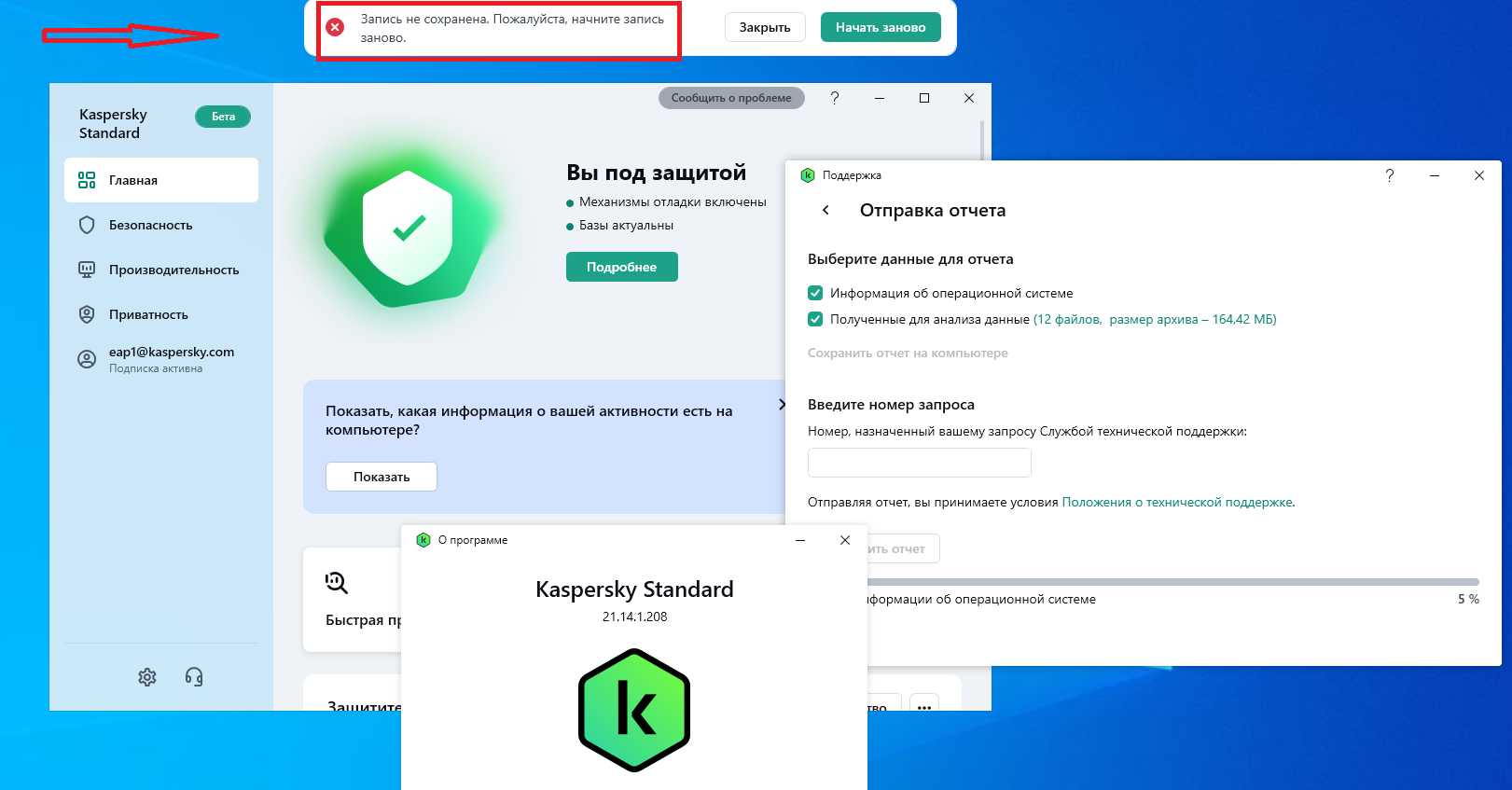Open Положения о технической поддержке link
The width and height of the screenshot is (1512, 790).
pyautogui.click(x=1177, y=502)
